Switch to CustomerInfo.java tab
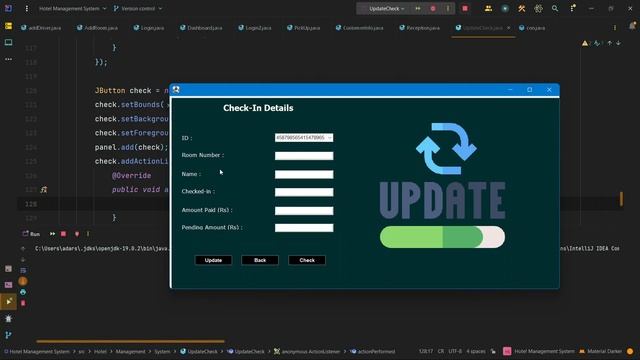The height and width of the screenshot is (360, 640). tap(359, 28)
